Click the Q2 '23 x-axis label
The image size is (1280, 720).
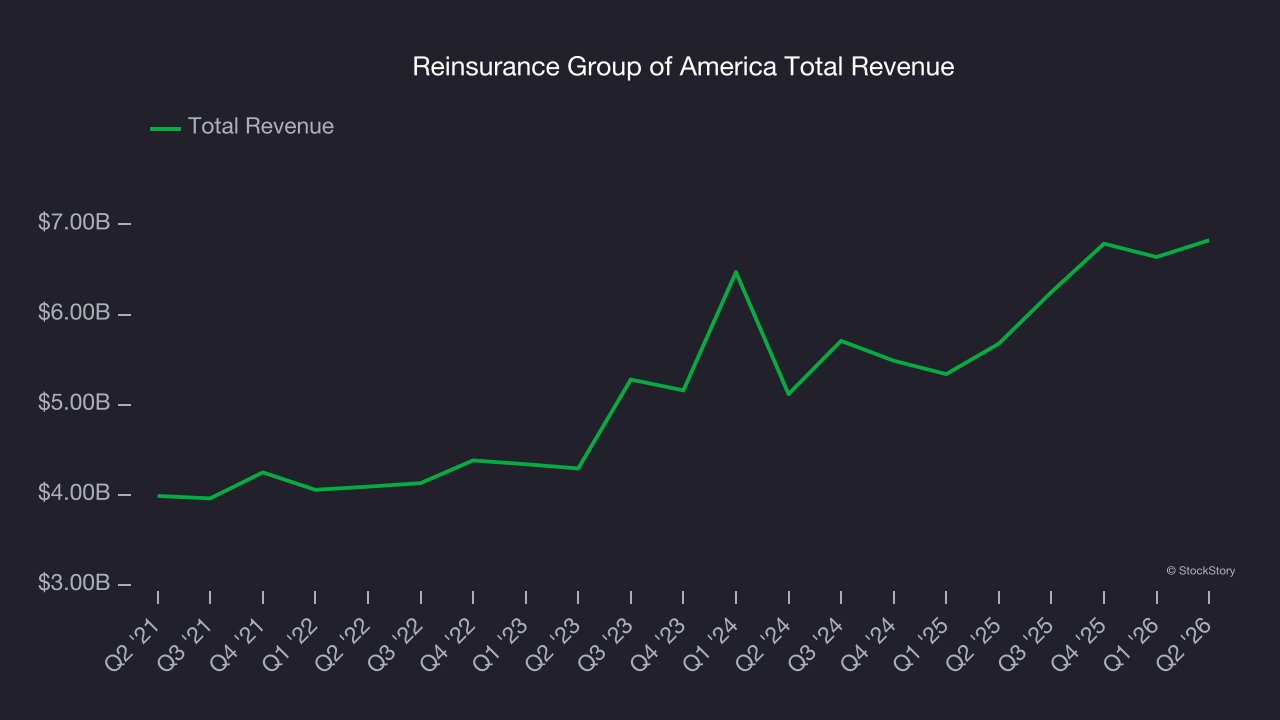[x=555, y=643]
